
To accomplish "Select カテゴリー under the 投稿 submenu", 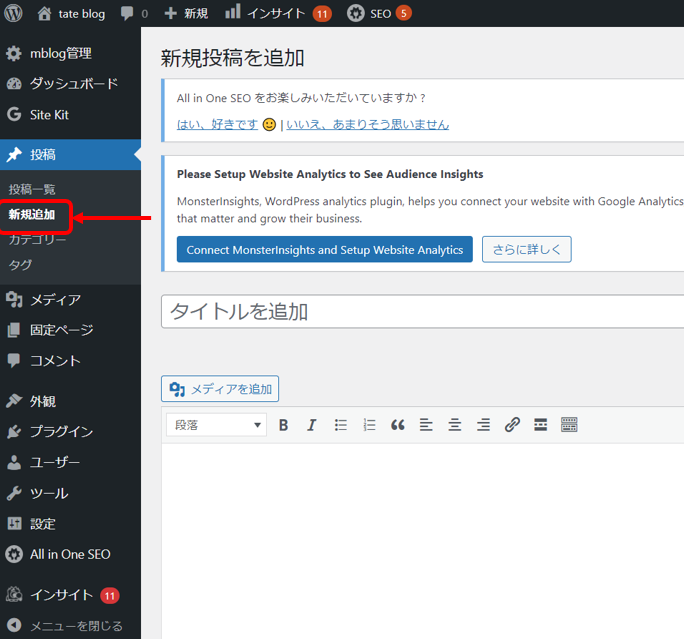I will [x=37, y=240].
